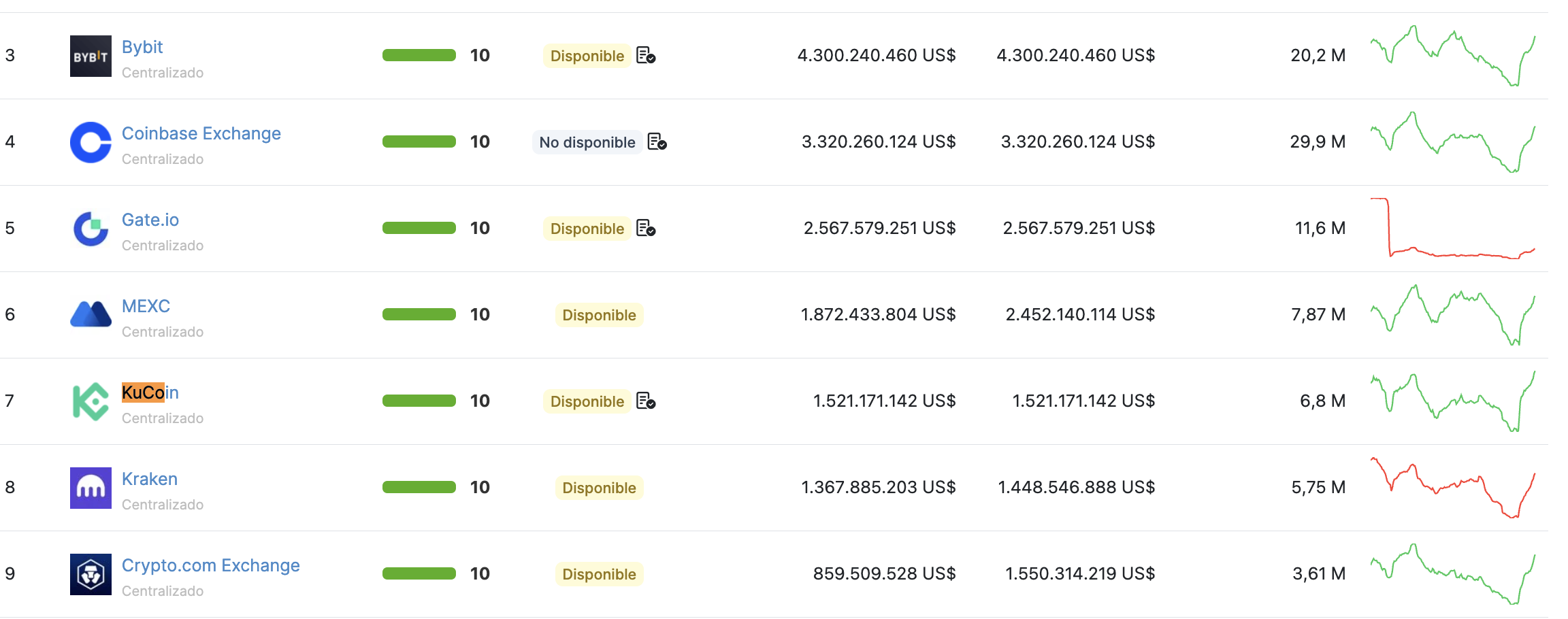Click the Gate.io exchange logo
Viewport: 1568px width, 619px height.
point(91,229)
